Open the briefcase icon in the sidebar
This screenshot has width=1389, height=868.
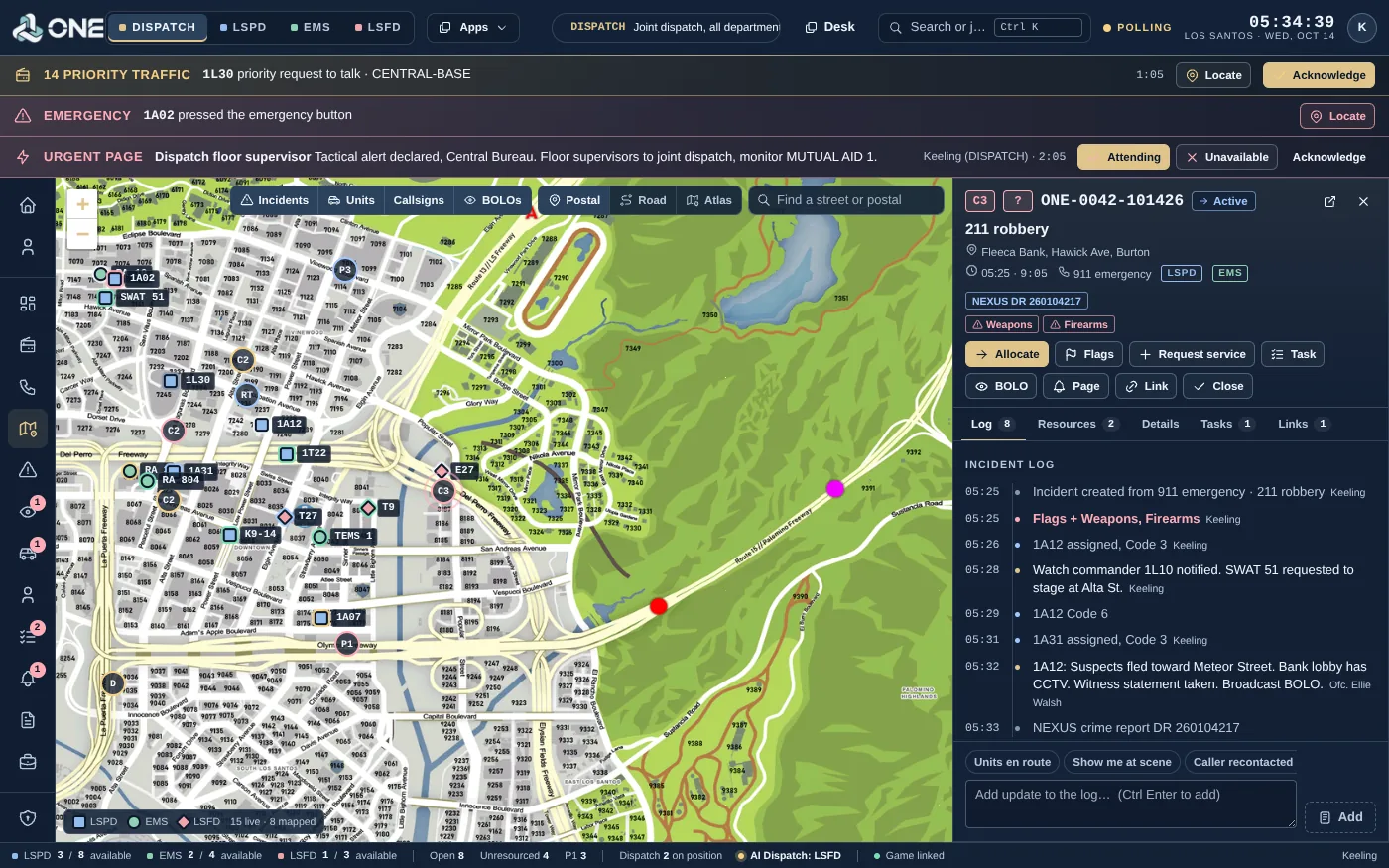click(28, 762)
